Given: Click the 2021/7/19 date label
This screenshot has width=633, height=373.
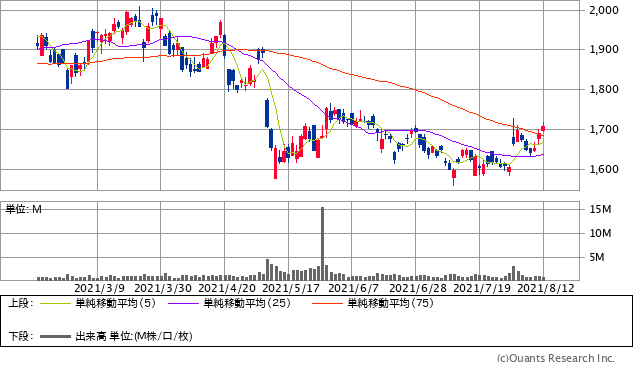Looking at the screenshot, I should pos(482,288).
